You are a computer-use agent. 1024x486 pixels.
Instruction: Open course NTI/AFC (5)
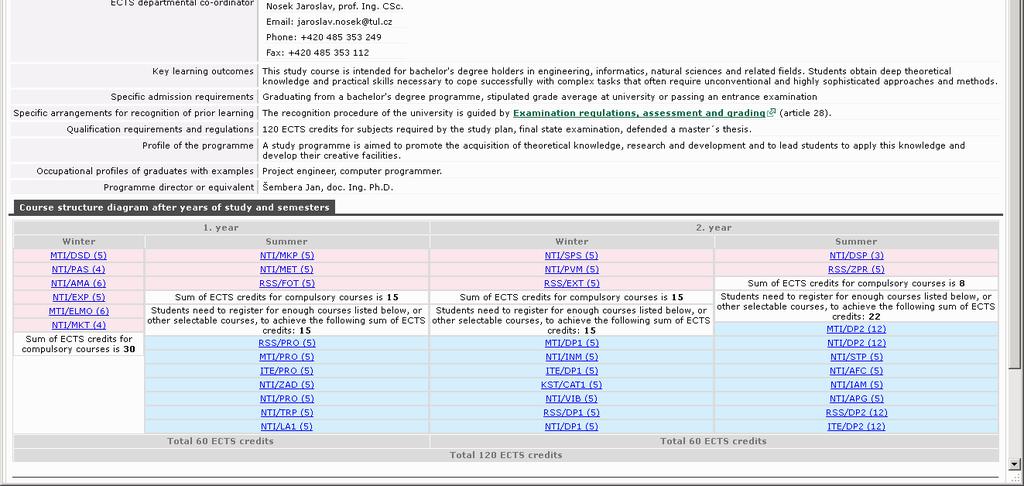click(856, 370)
